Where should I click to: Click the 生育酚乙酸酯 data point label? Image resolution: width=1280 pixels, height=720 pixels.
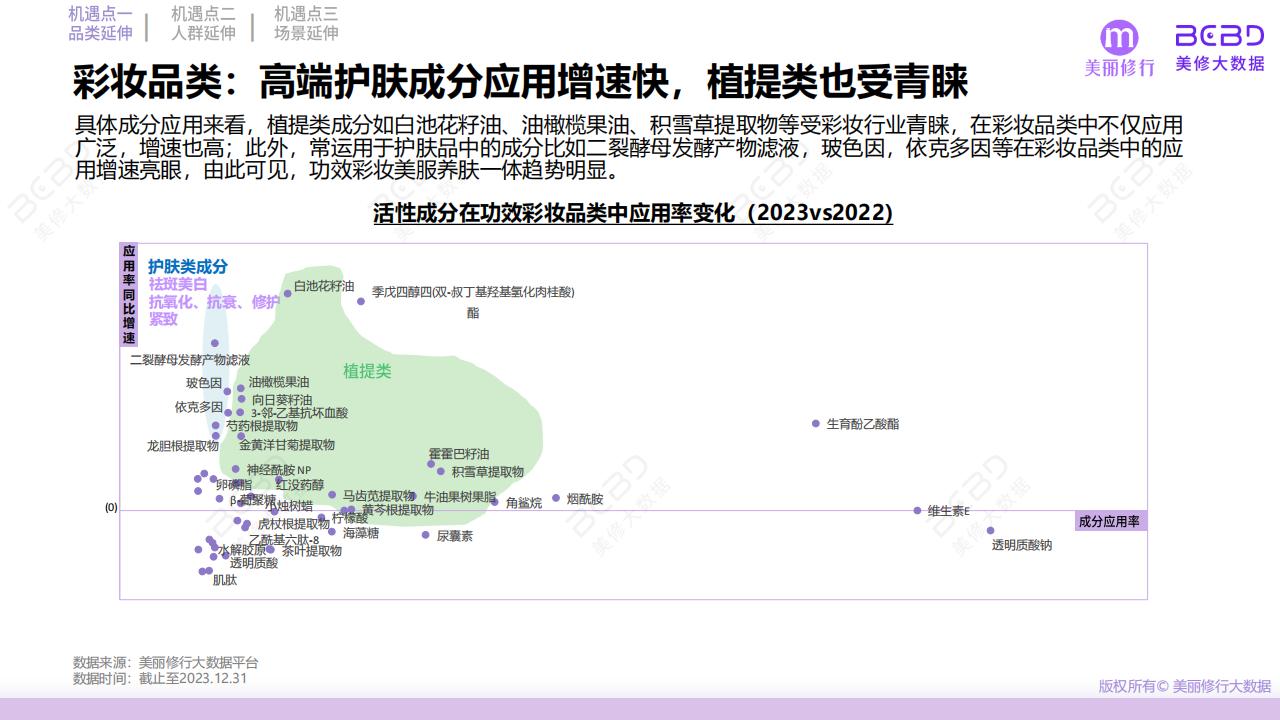tap(863, 424)
